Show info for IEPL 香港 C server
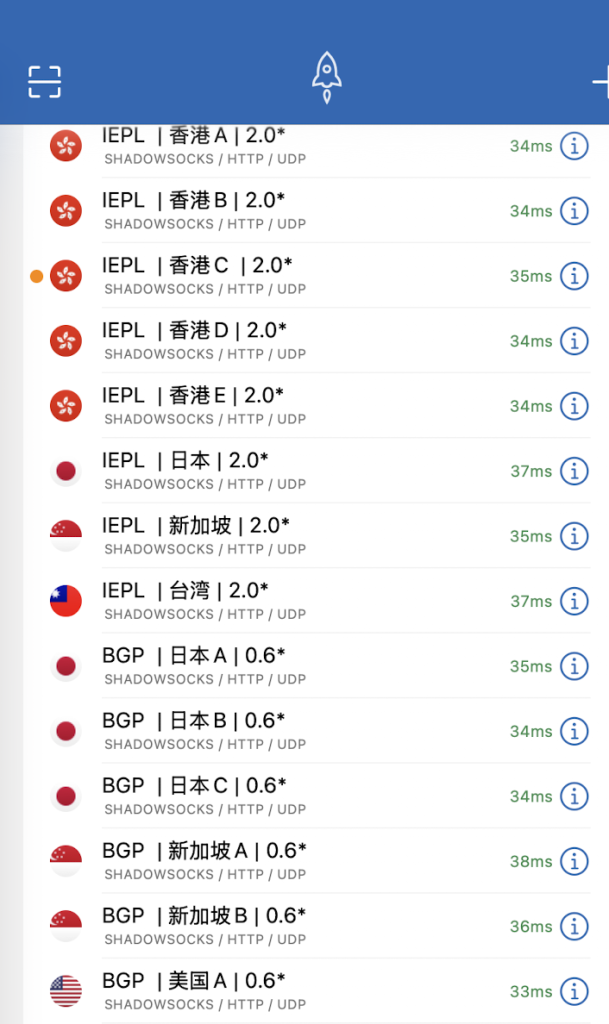 coord(574,276)
